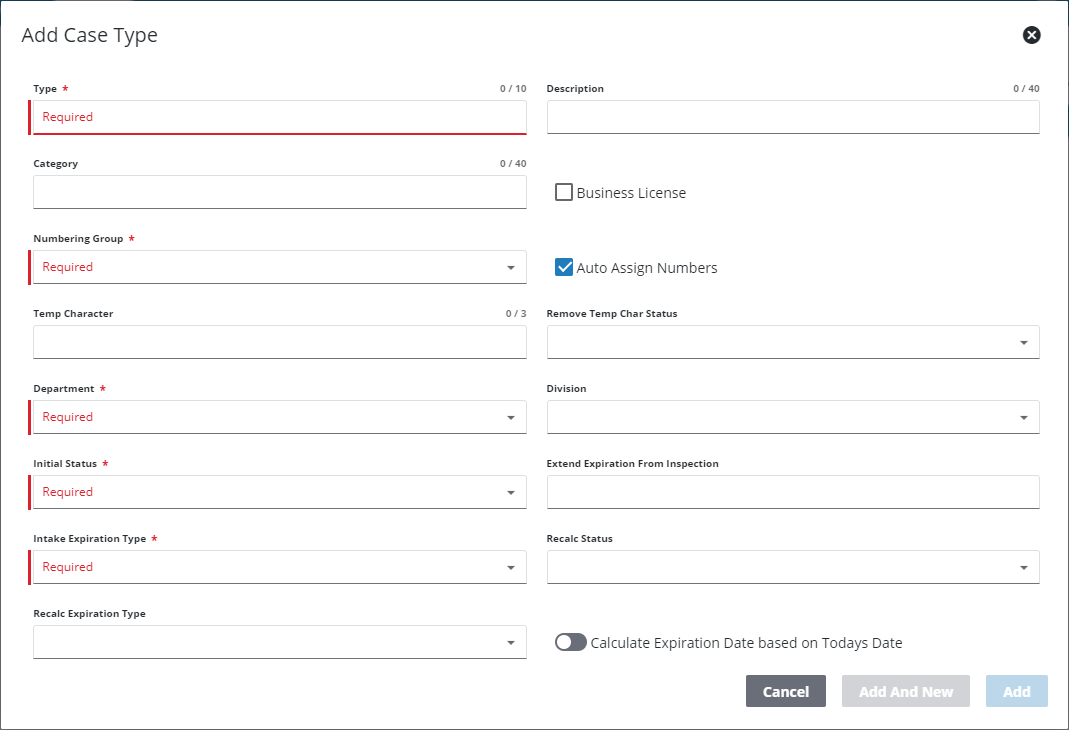Focus the Description text field

pyautogui.click(x=792, y=117)
